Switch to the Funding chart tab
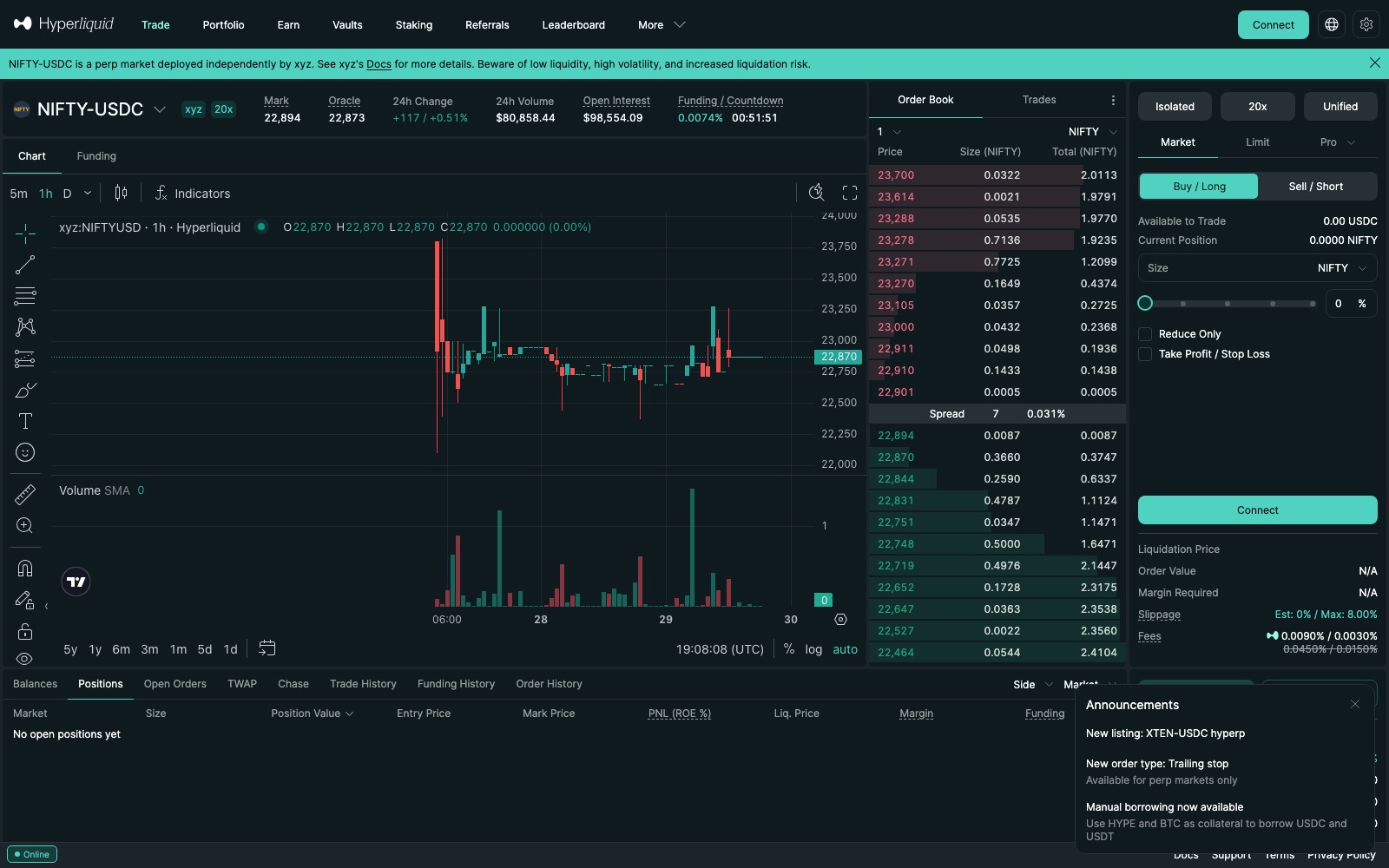This screenshot has width=1389, height=868. tap(96, 156)
